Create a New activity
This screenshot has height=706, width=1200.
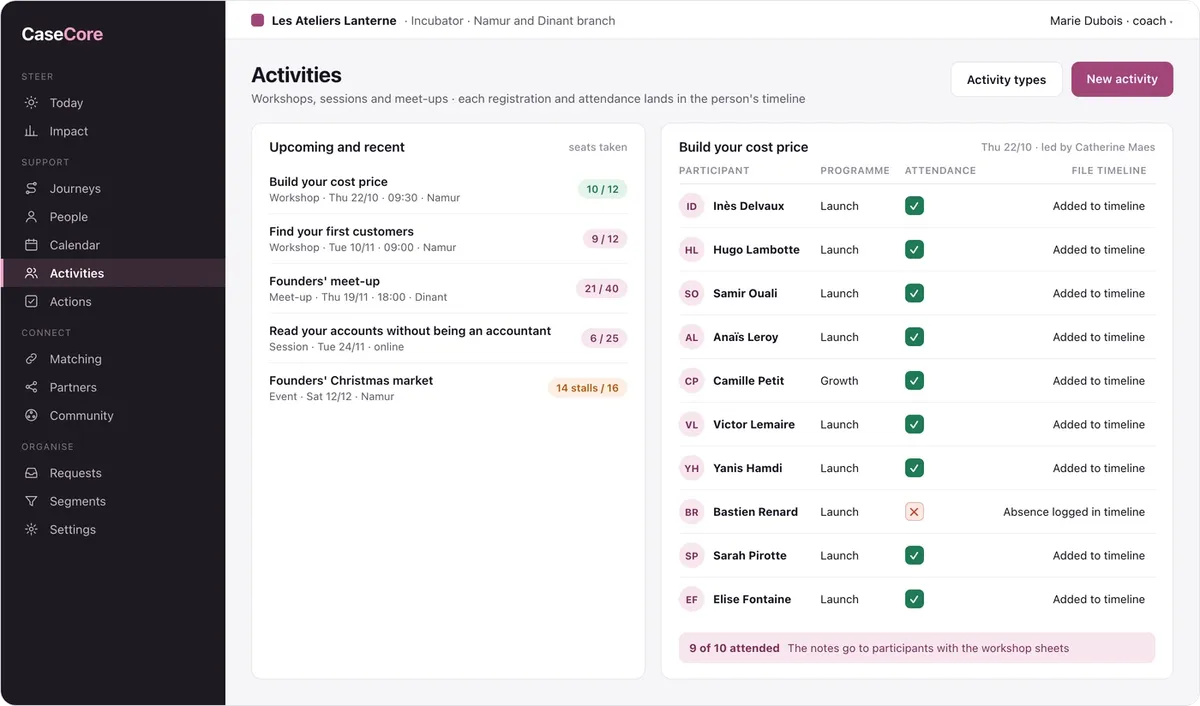(x=1122, y=79)
